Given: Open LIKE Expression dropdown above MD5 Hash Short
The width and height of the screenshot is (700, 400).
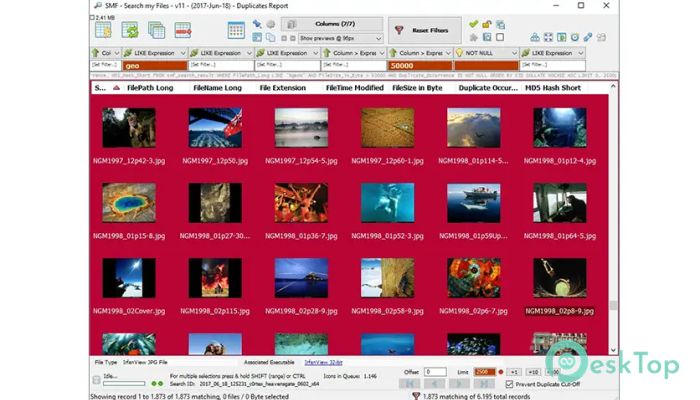Looking at the screenshot, I should click(x=581, y=53).
